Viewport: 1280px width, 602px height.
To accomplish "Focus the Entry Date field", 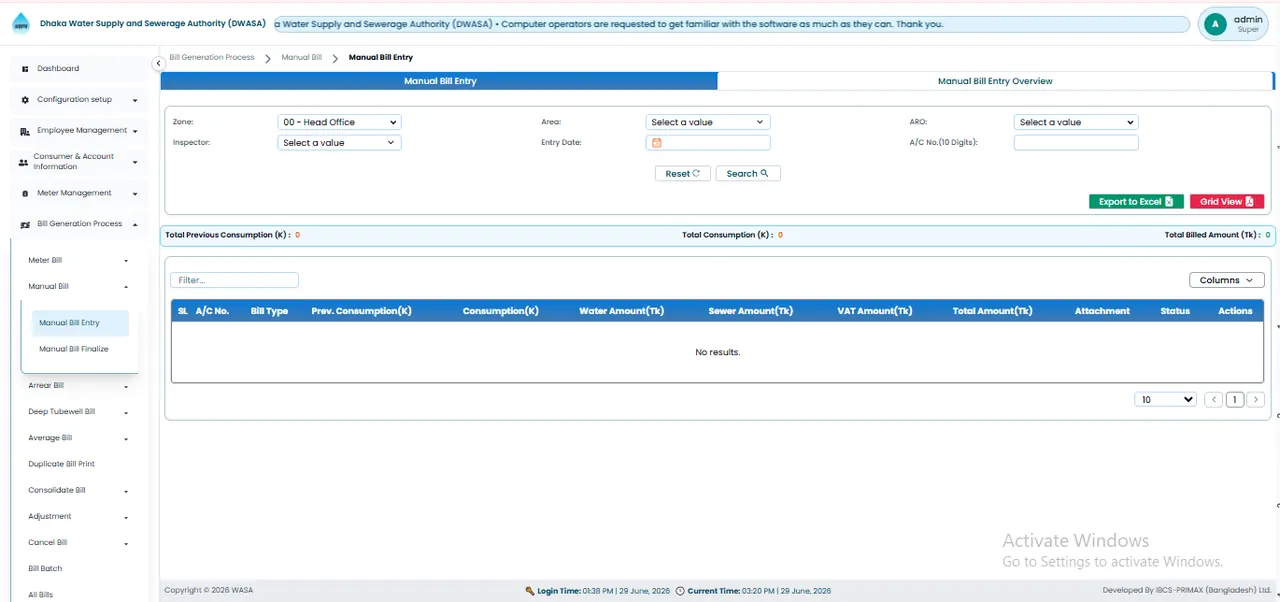I will [x=708, y=143].
